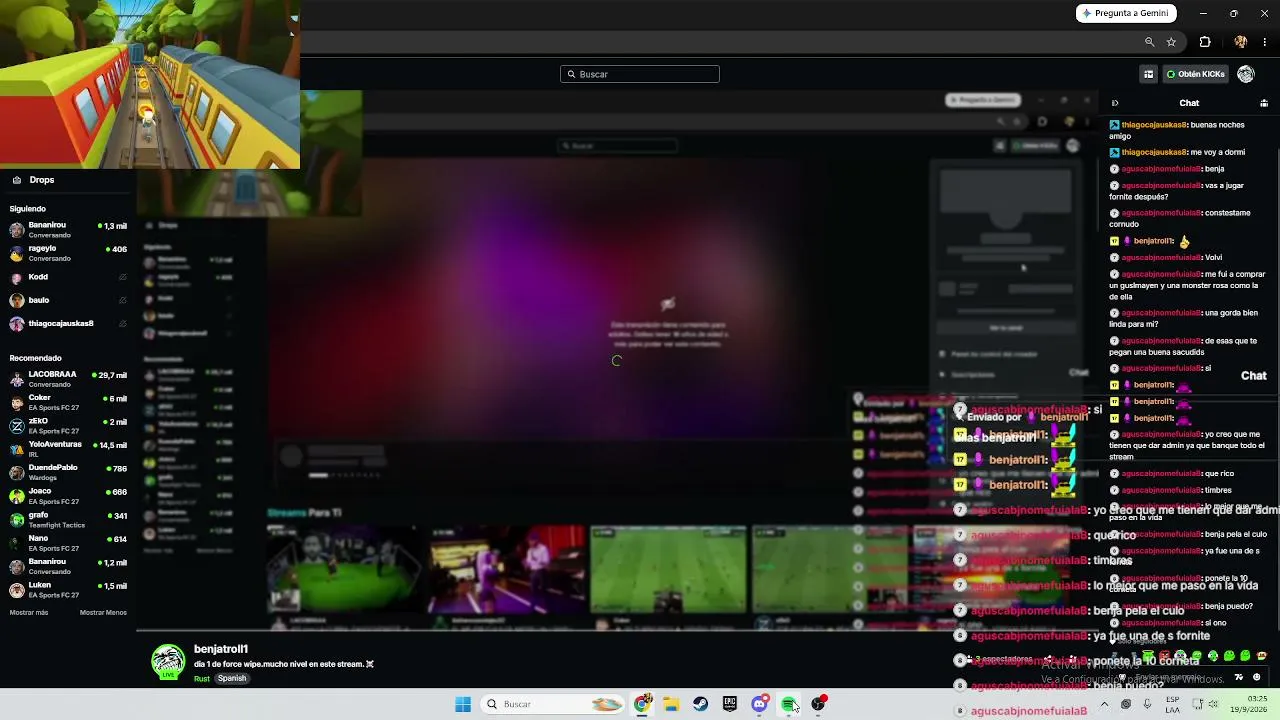Open File Explorer from taskbar
The width and height of the screenshot is (1280, 720).
[x=671, y=704]
